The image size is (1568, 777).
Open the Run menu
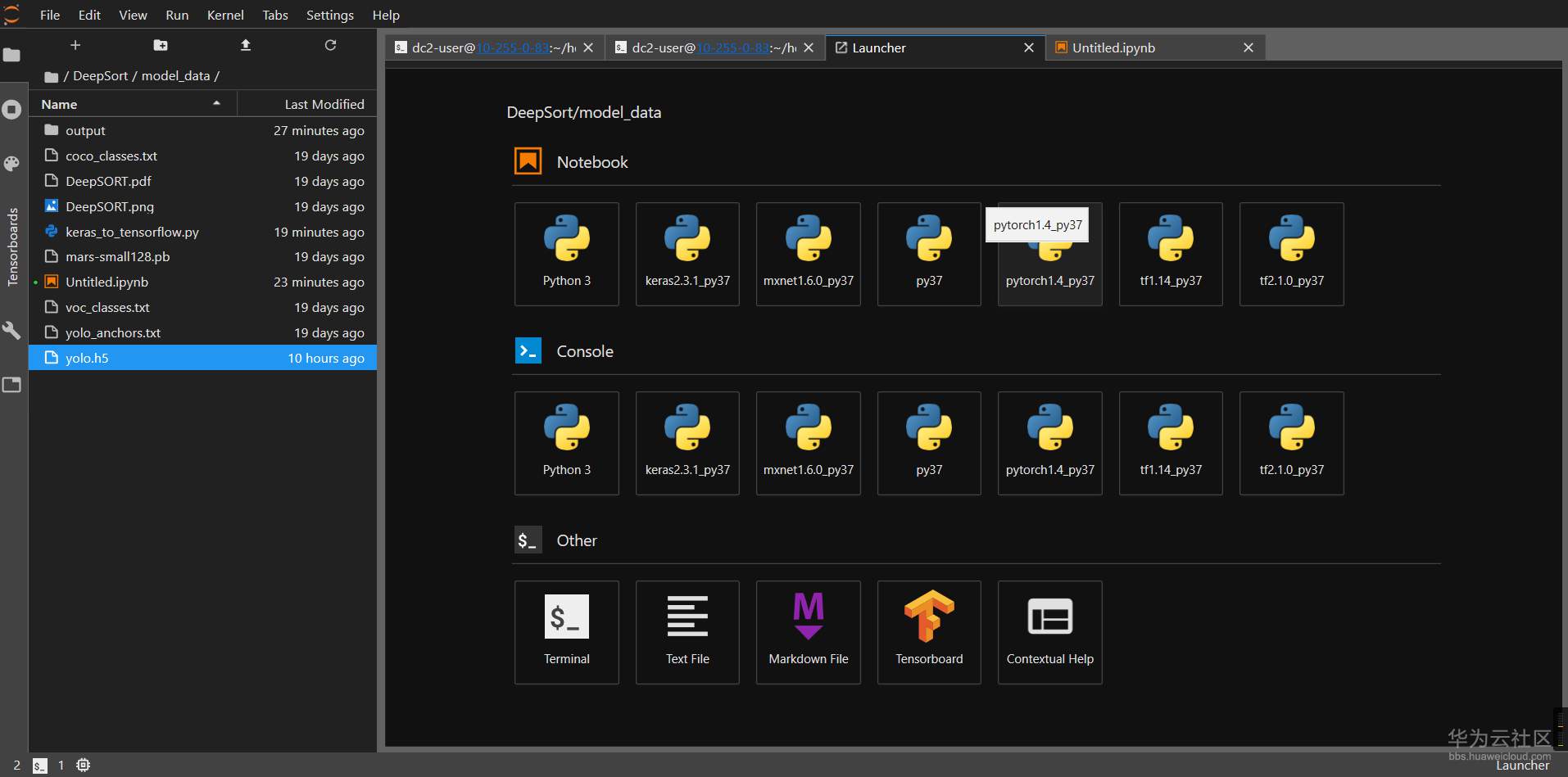point(177,15)
